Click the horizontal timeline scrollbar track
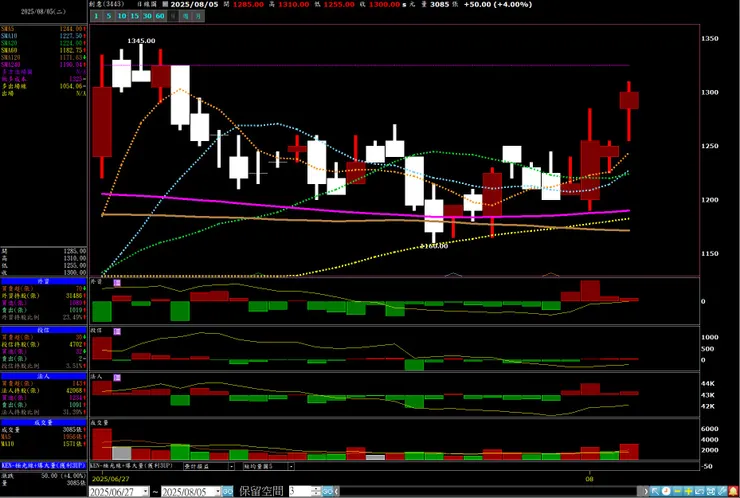Screen dimensions: 740x498 click(488, 491)
